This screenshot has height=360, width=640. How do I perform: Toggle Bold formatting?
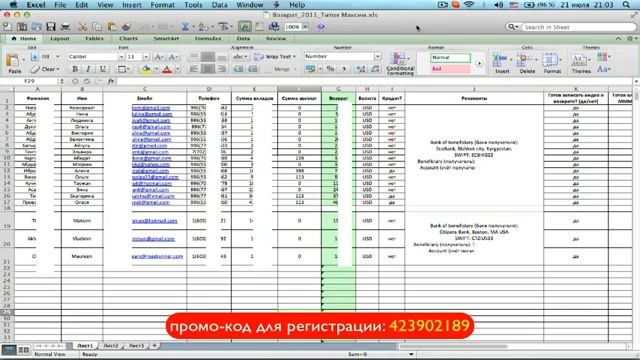[75, 69]
